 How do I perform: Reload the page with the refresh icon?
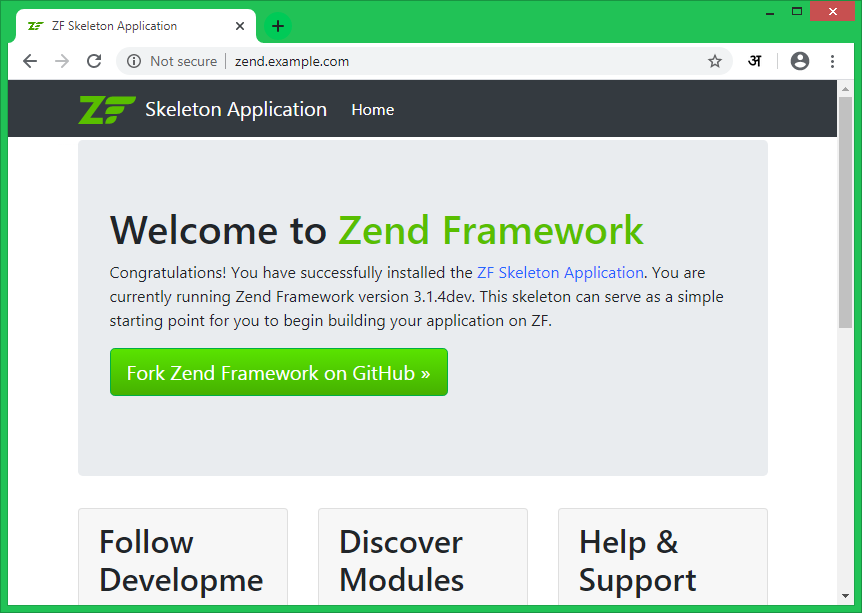95,61
